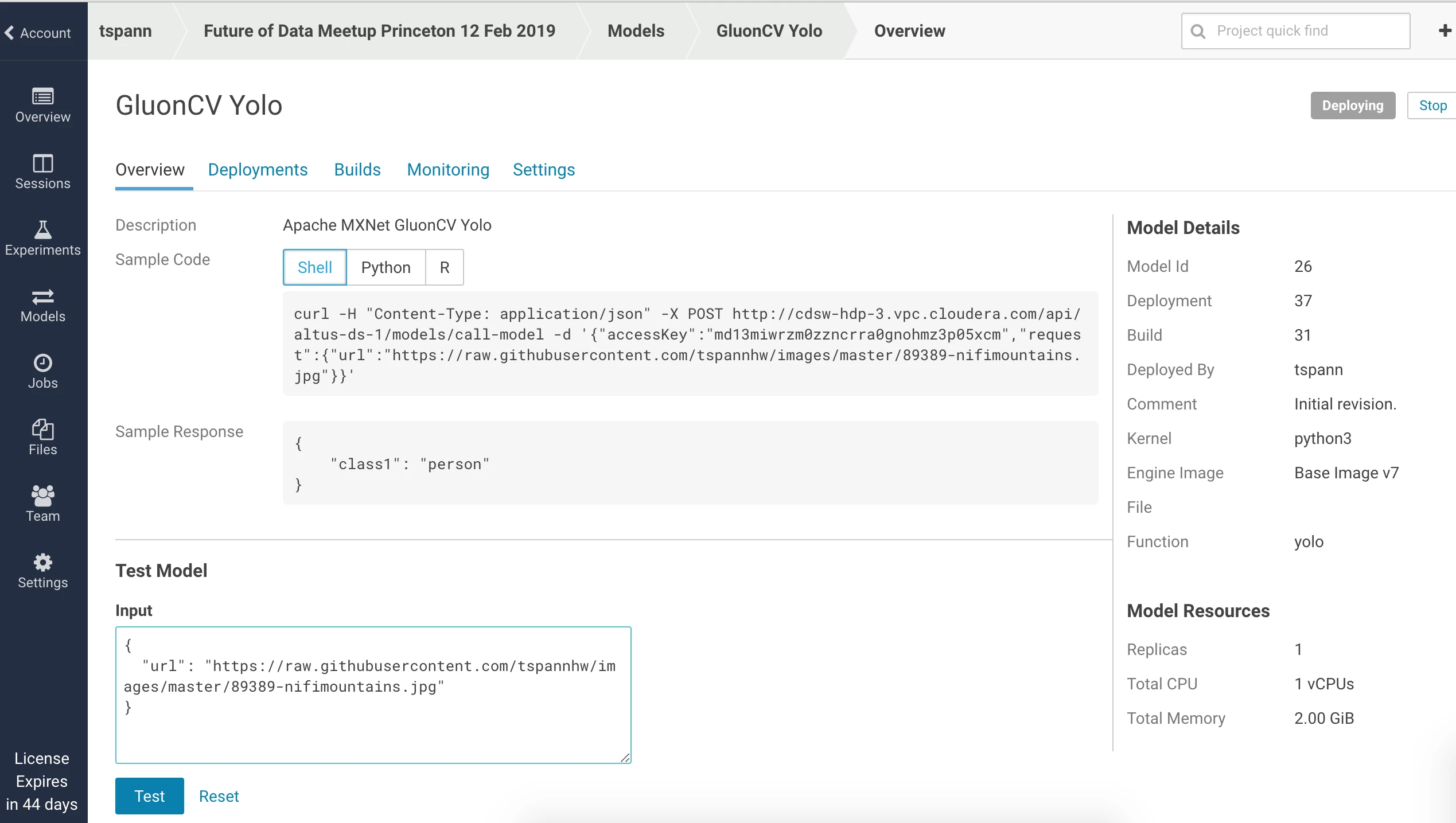Switch to the Builds tab

click(x=357, y=170)
